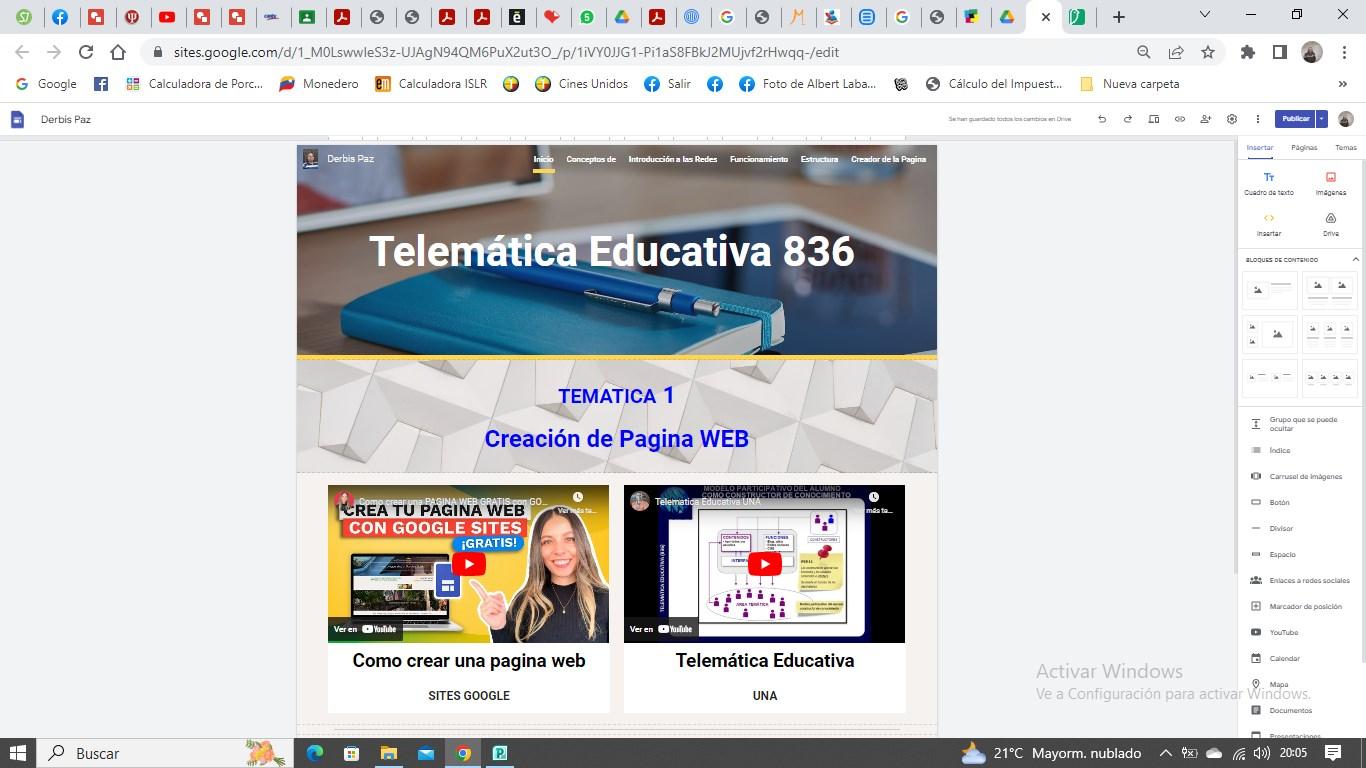Insert a file from Drive
Image resolution: width=1366 pixels, height=768 pixels.
1330,224
